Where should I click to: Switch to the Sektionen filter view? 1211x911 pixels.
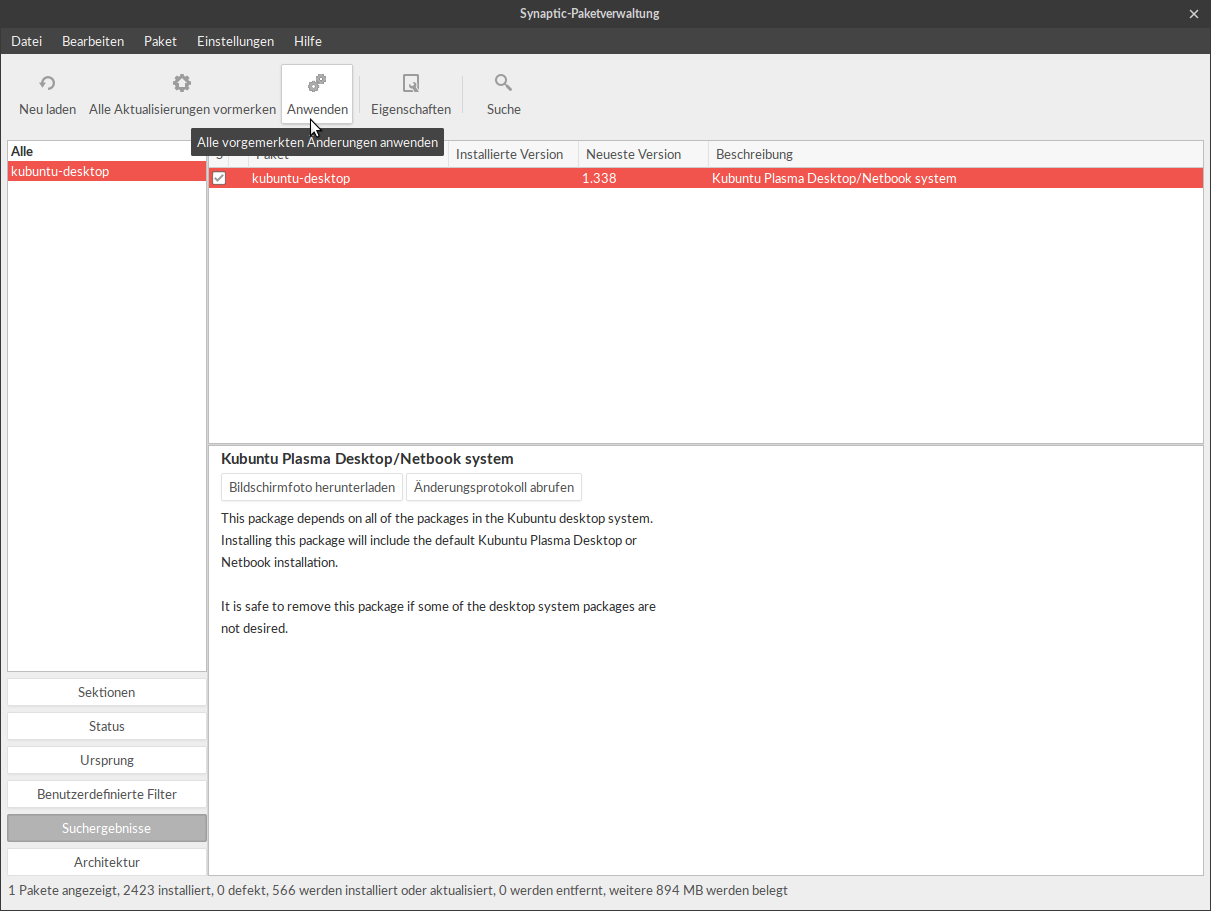coord(107,692)
